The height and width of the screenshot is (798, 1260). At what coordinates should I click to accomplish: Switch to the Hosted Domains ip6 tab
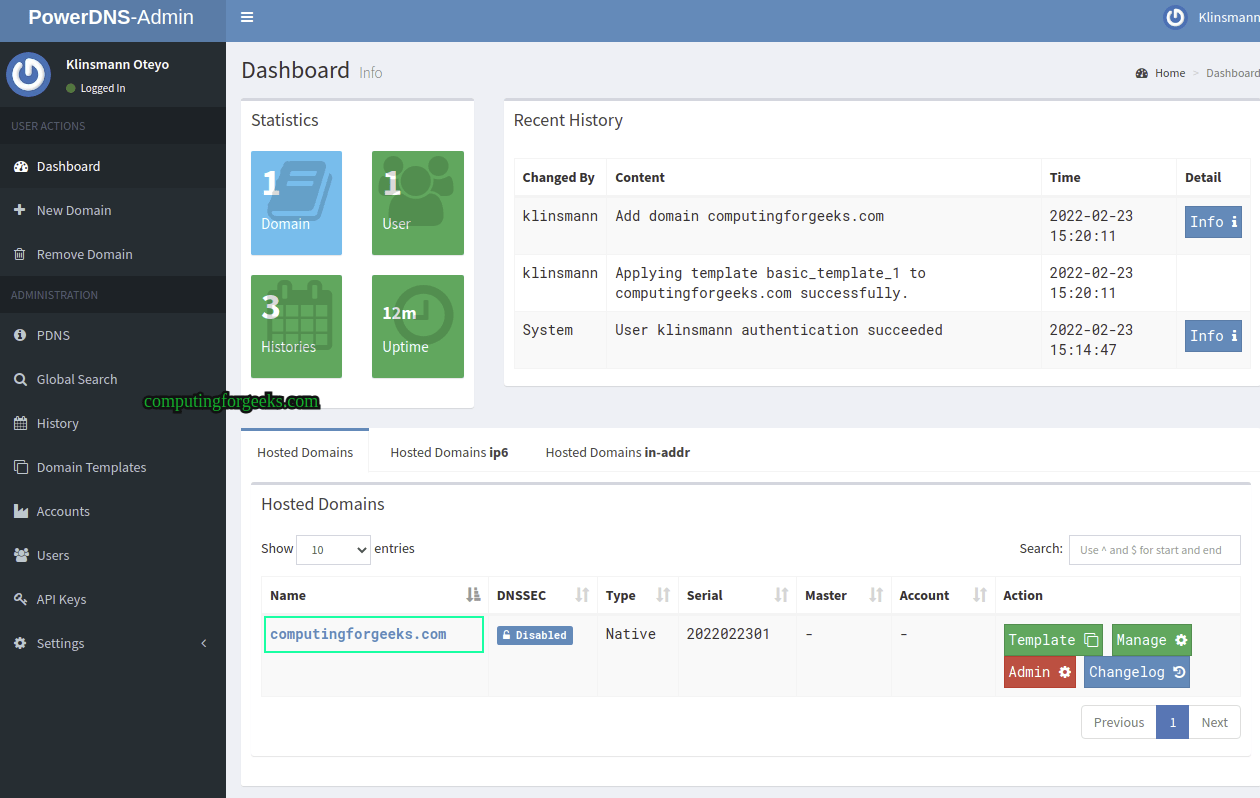click(x=449, y=452)
